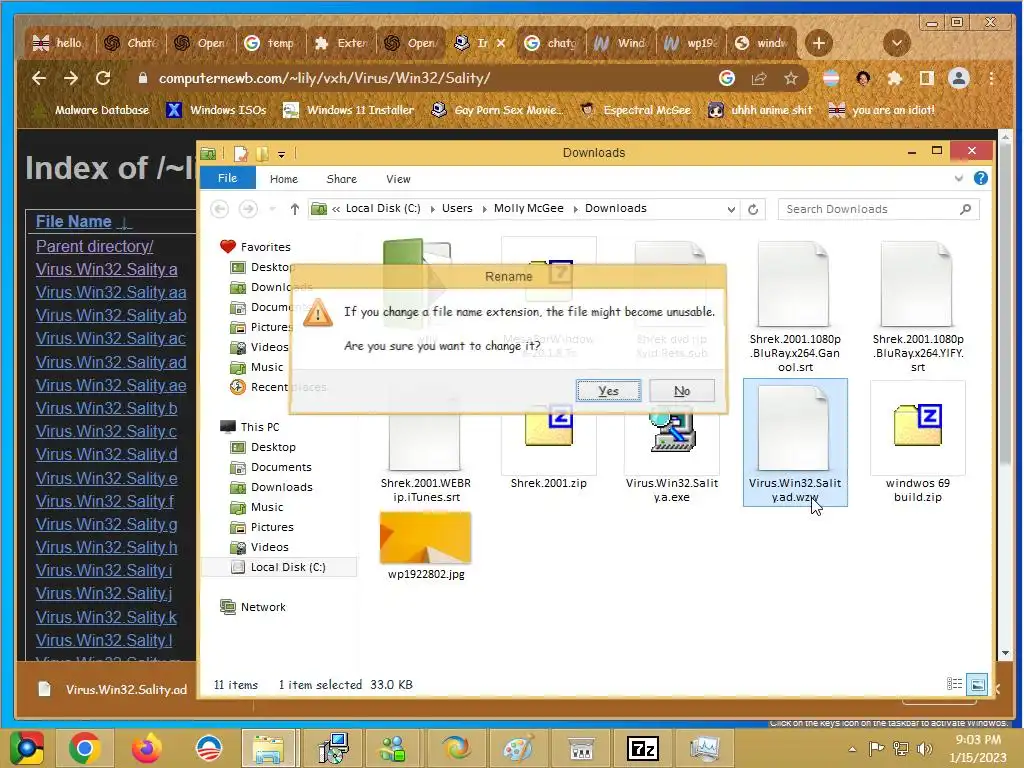Open quick access toolbar dropdown

pyautogui.click(x=281, y=155)
